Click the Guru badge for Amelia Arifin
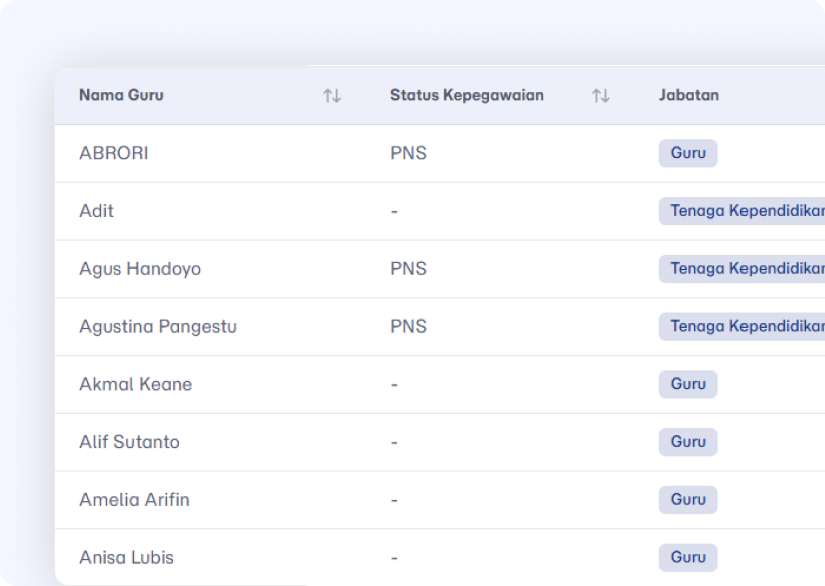This screenshot has height=586, width=825. (688, 500)
